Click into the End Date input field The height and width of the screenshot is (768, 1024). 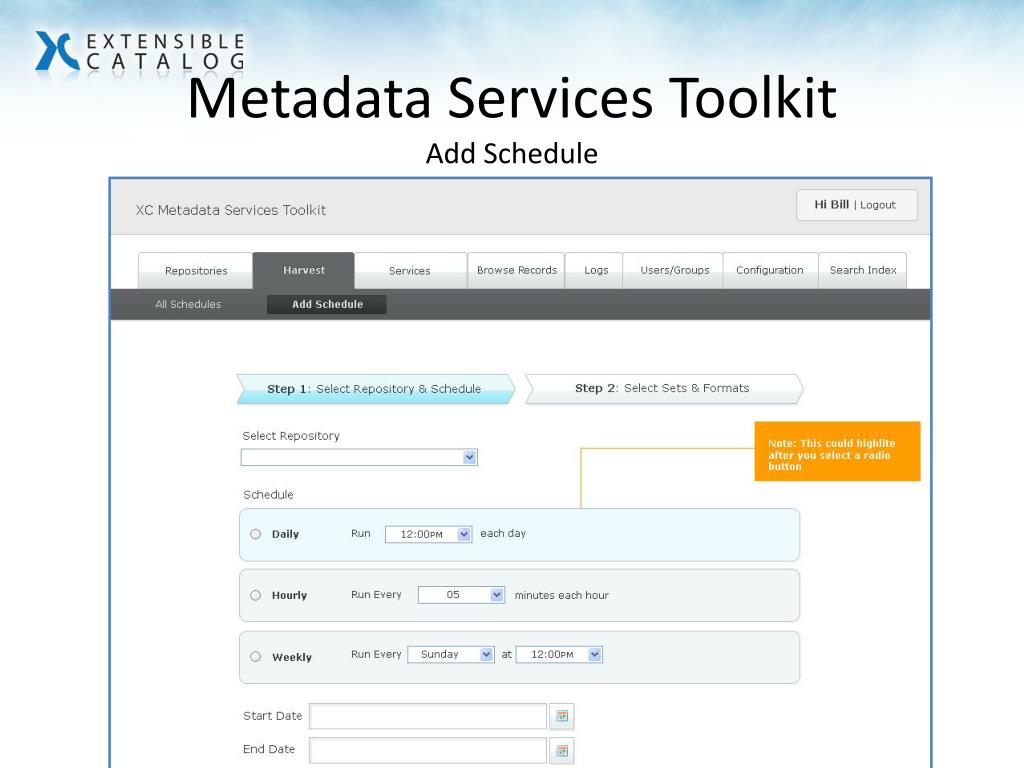428,751
